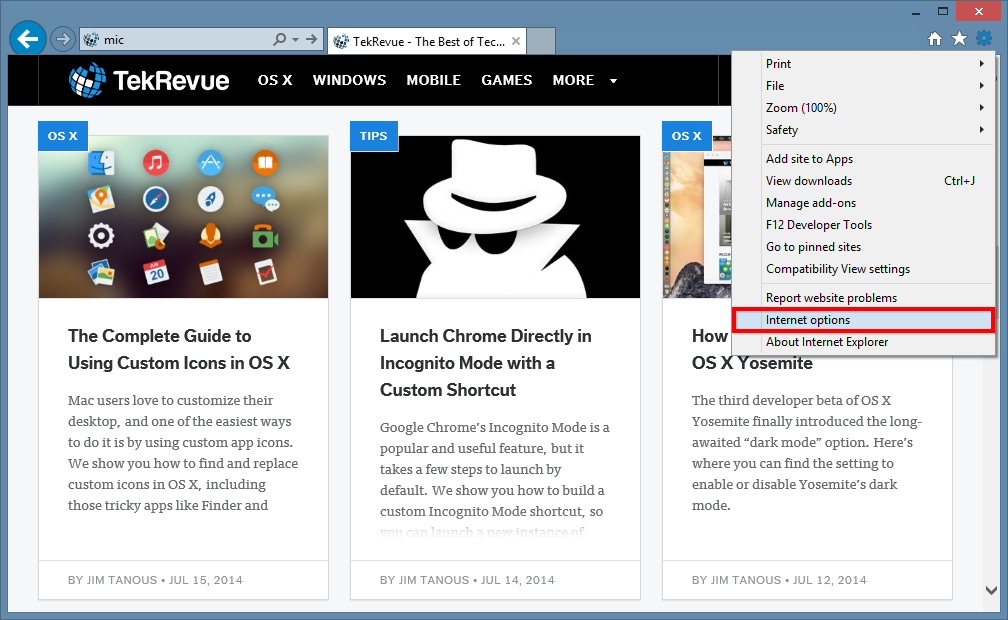This screenshot has height=620, width=1008.
Task: Open the custom icons article thumbnail
Action: tap(183, 217)
